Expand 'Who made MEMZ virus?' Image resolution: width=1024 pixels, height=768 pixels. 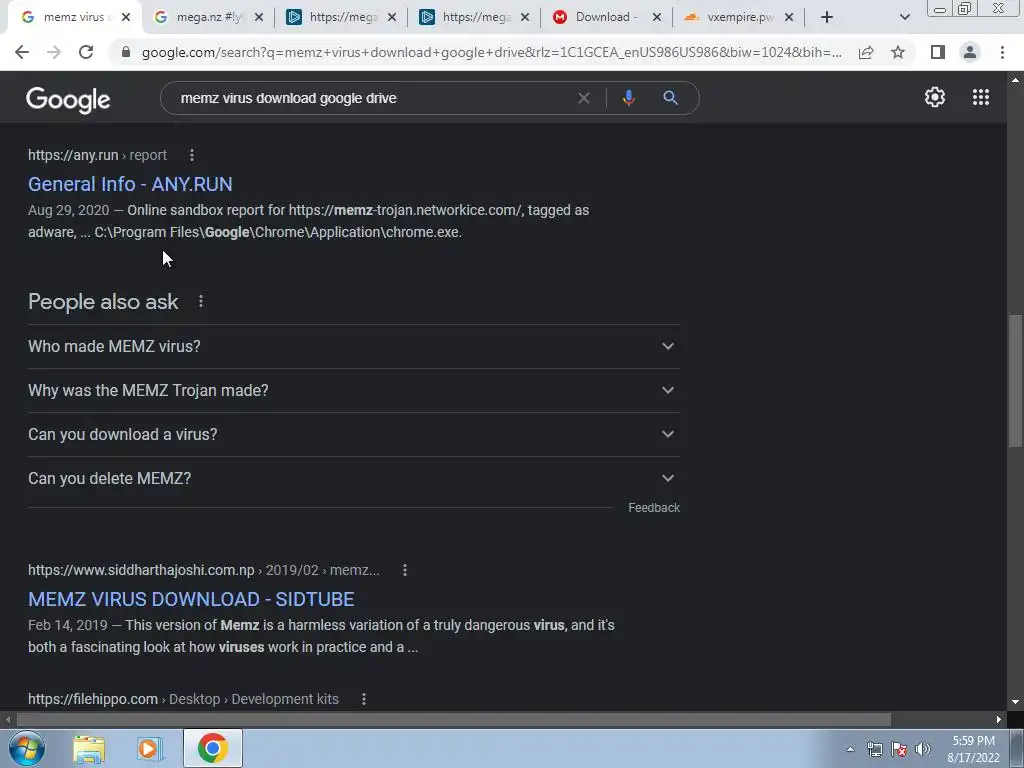(353, 346)
